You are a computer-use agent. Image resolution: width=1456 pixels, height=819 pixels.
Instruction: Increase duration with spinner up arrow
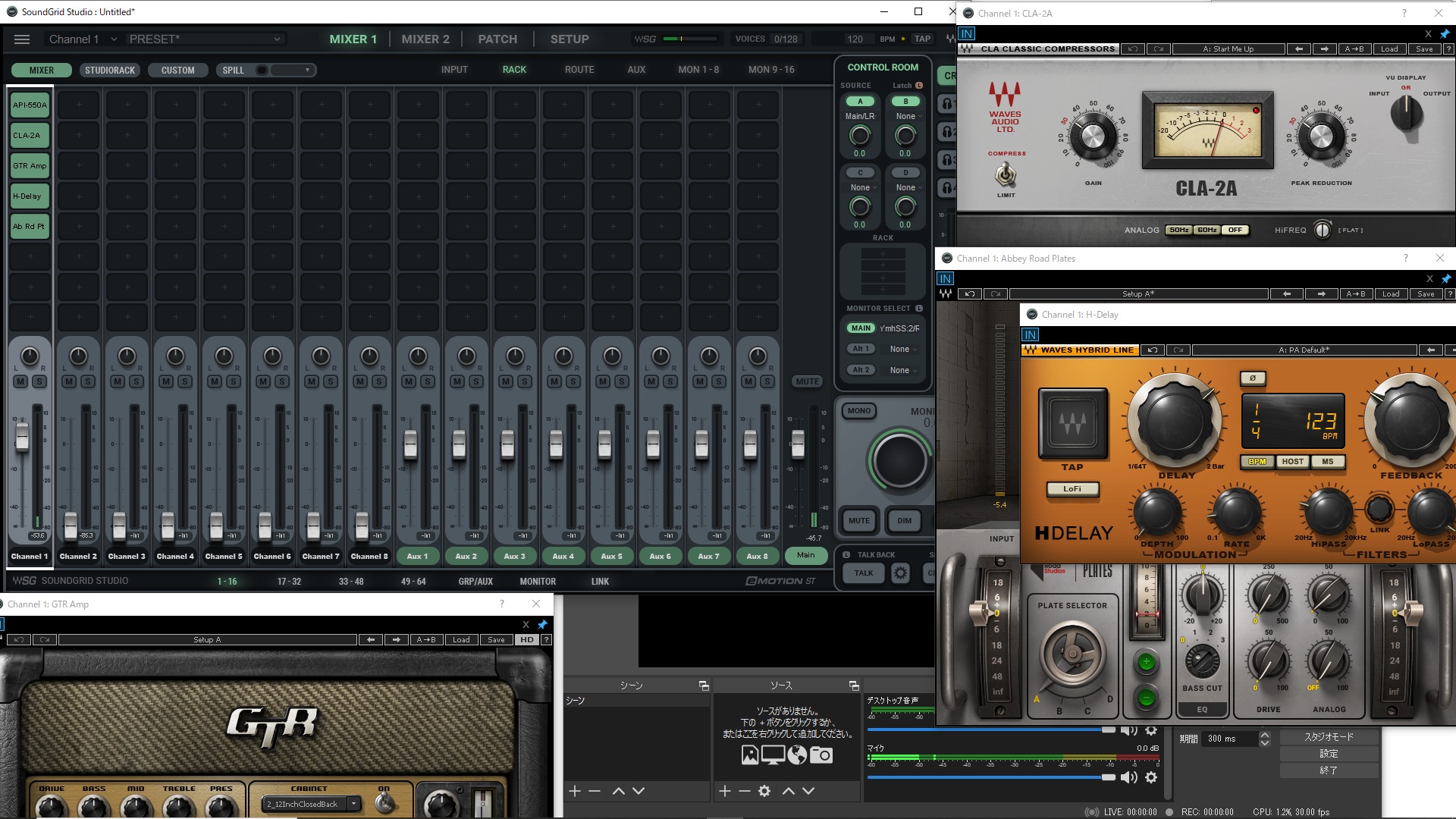(1264, 735)
